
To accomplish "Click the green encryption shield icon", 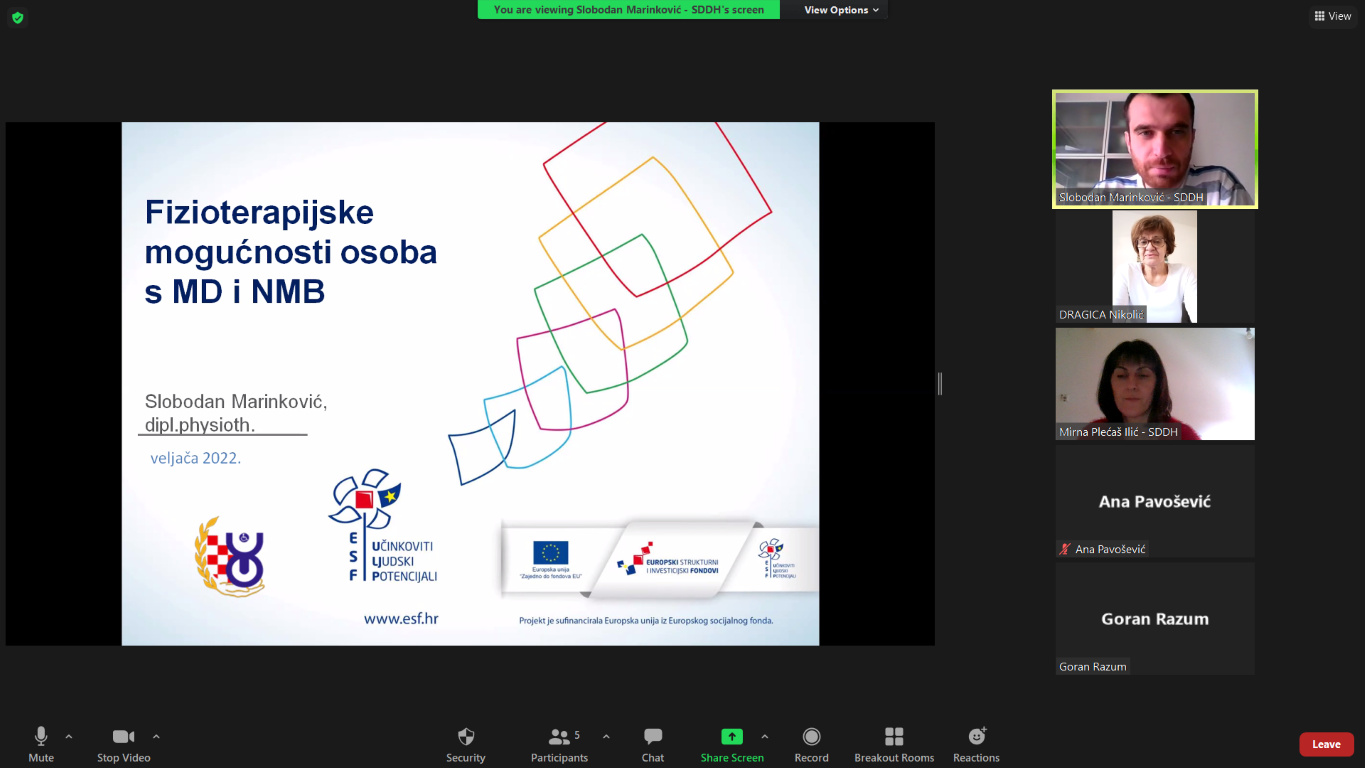I will [17, 17].
